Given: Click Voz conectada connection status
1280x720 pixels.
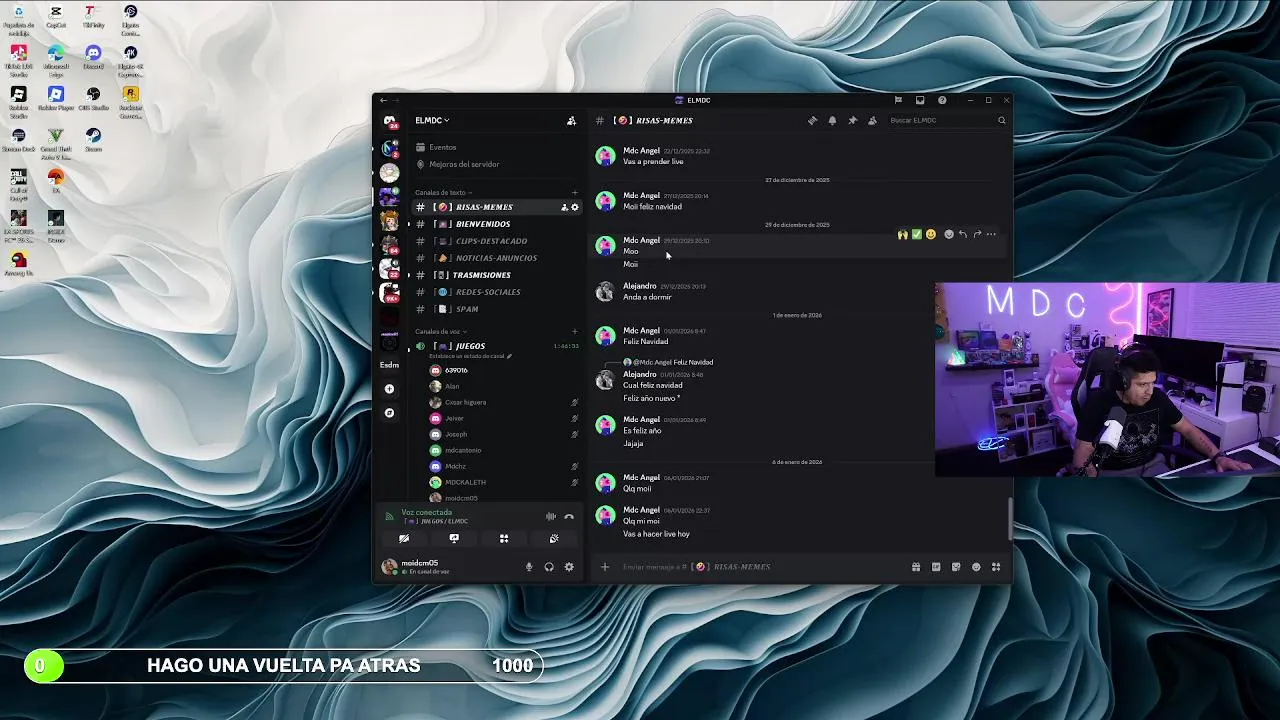Looking at the screenshot, I should tap(426, 512).
